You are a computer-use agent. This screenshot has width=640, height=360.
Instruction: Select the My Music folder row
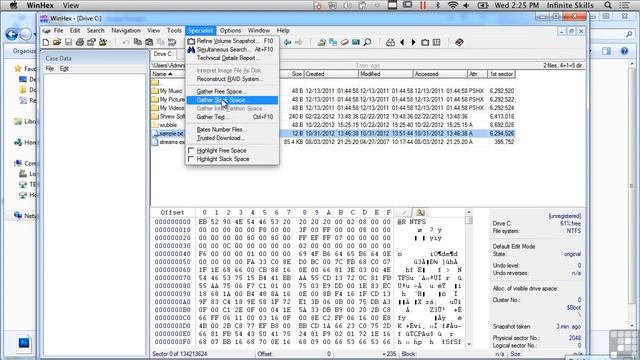click(x=333, y=91)
